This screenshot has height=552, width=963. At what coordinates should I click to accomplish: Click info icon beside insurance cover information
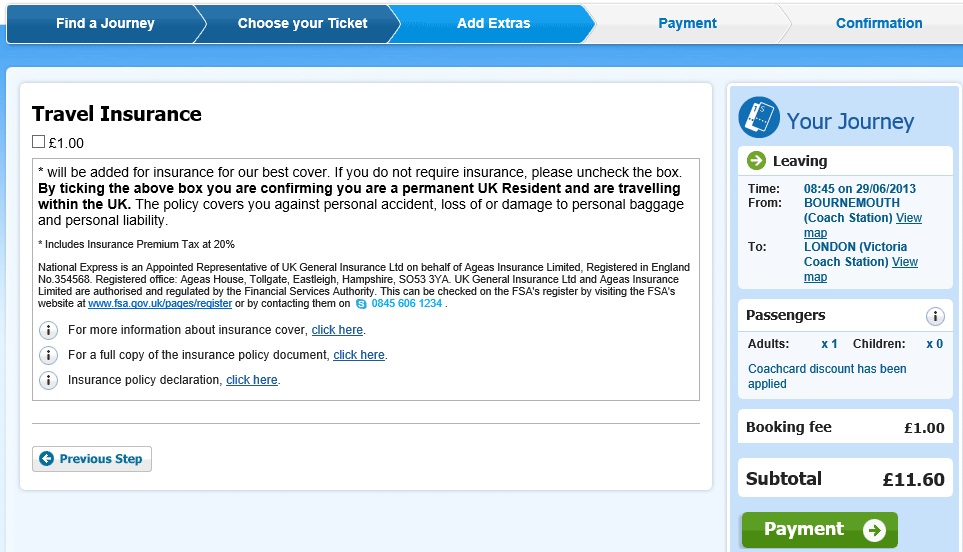(47, 330)
